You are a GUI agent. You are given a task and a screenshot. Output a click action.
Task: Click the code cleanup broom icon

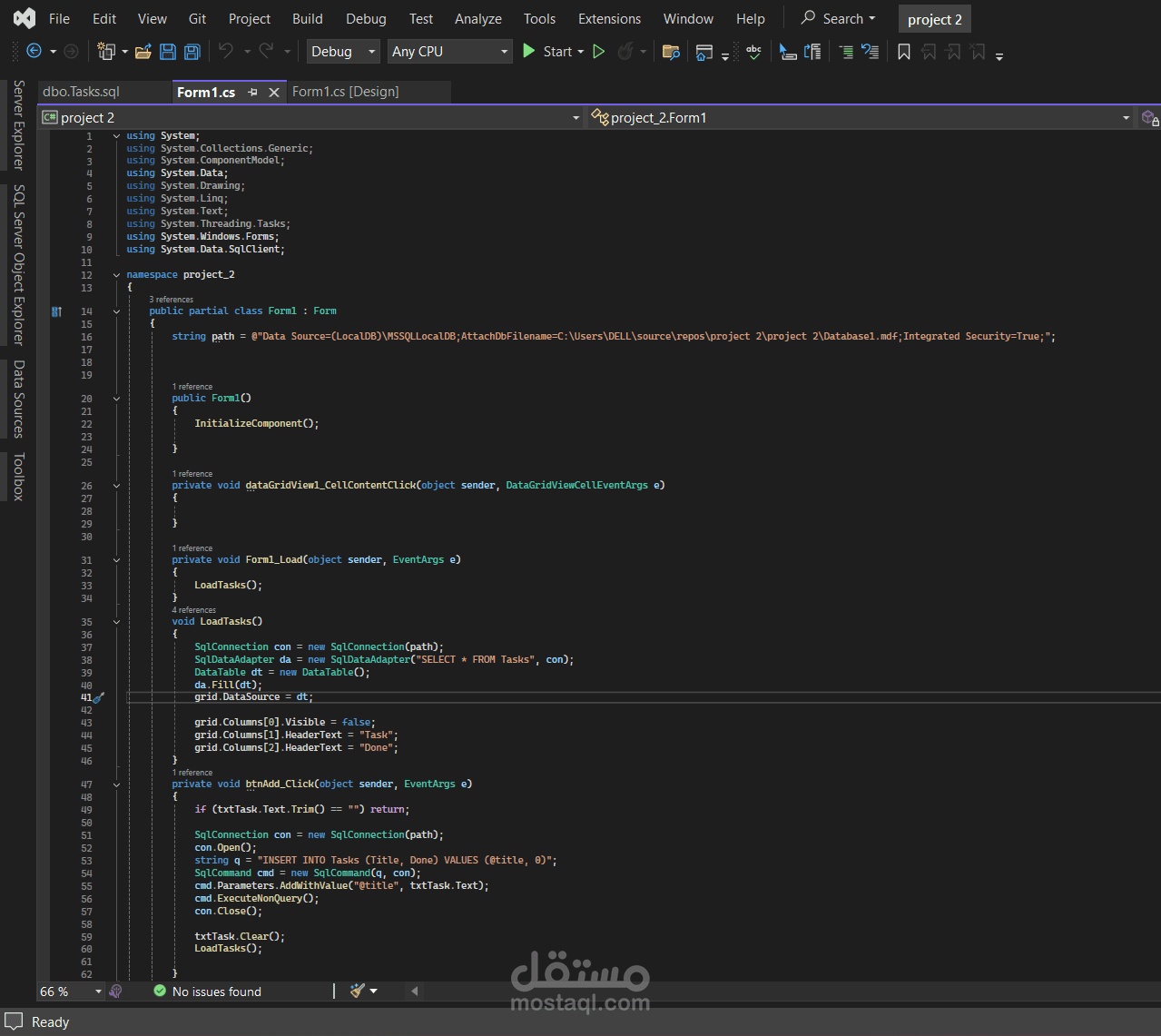[x=358, y=991]
